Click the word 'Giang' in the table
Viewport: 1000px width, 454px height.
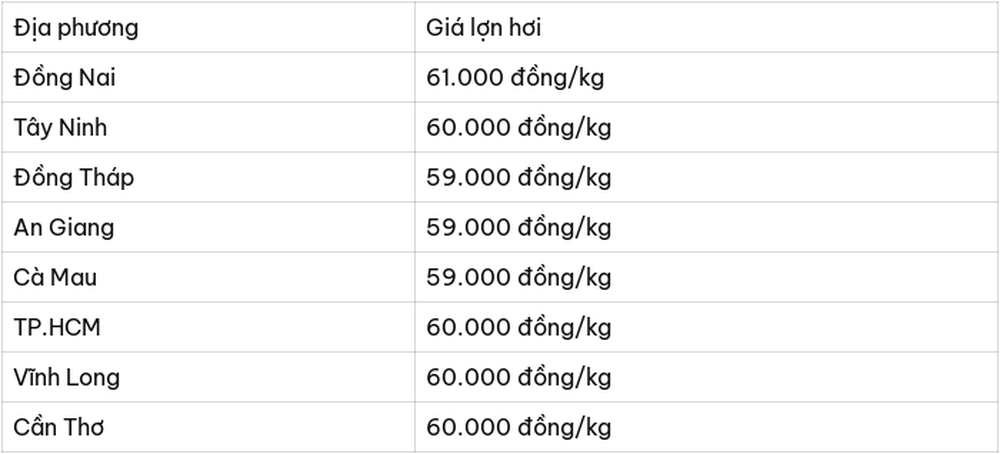point(82,228)
